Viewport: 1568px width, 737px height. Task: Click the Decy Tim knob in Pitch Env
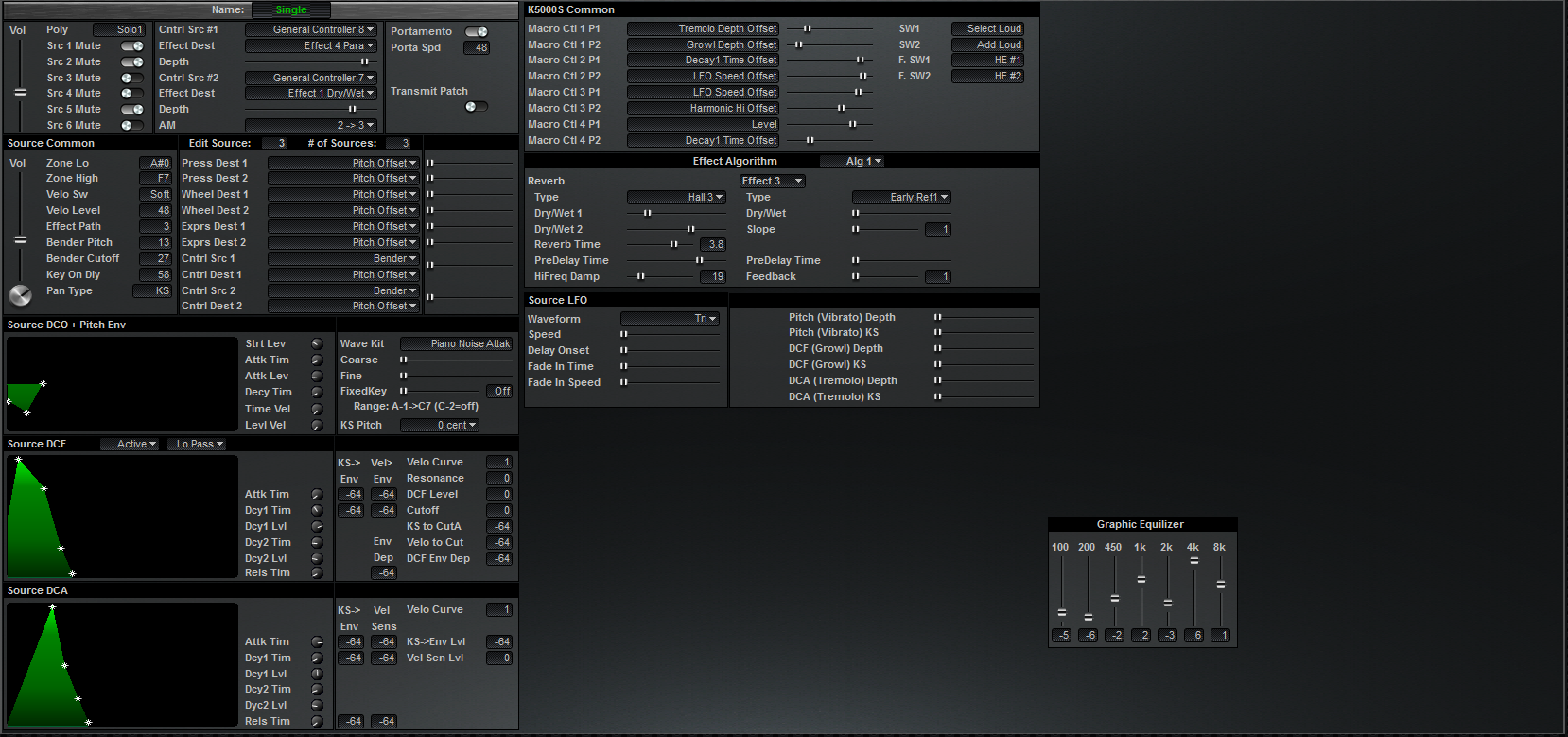click(317, 393)
